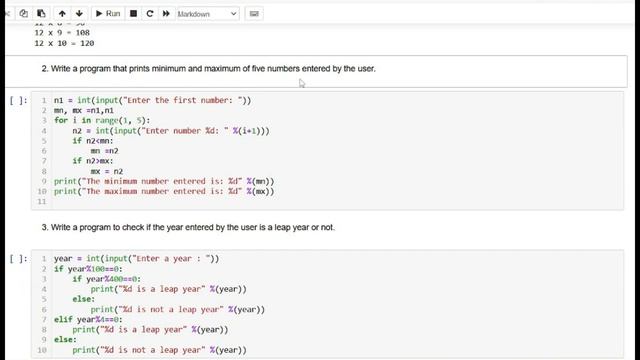Click the 'Enter a year' input line
640x360 pixels.
point(136,258)
